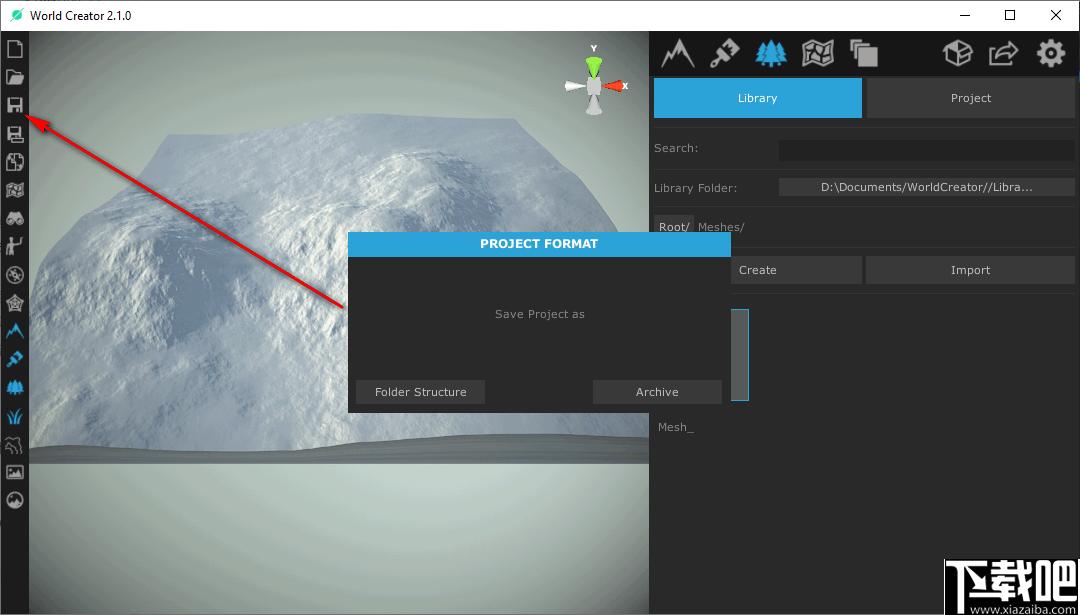Viewport: 1080px width, 615px height.
Task: Choose Archive project format
Action: pyautogui.click(x=657, y=392)
